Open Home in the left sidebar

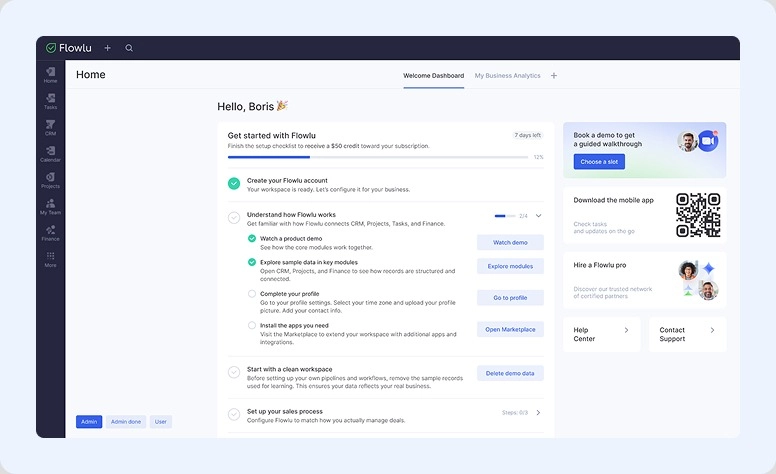pyautogui.click(x=50, y=75)
